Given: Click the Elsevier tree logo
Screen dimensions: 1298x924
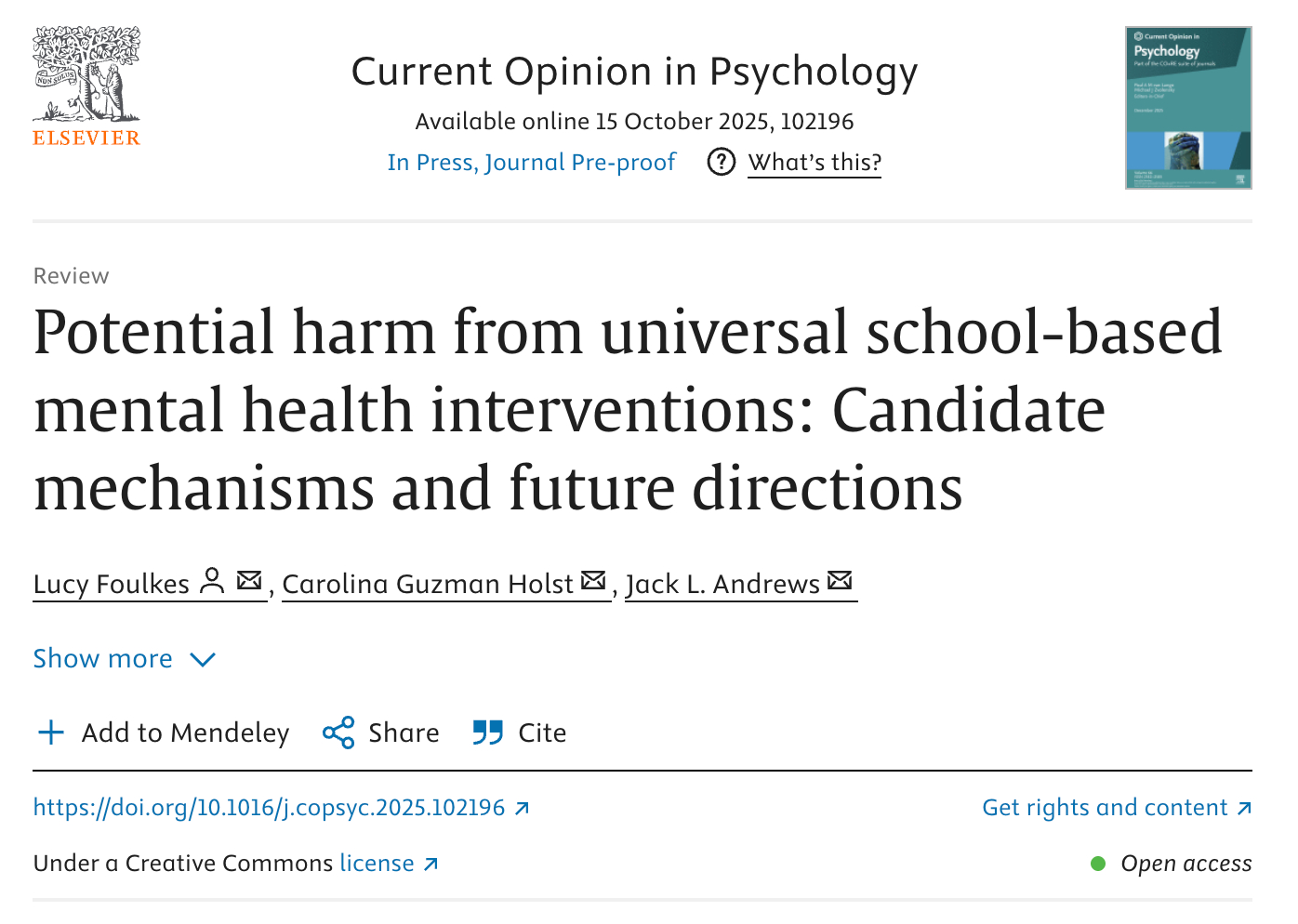Looking at the screenshot, I should coord(86,76).
